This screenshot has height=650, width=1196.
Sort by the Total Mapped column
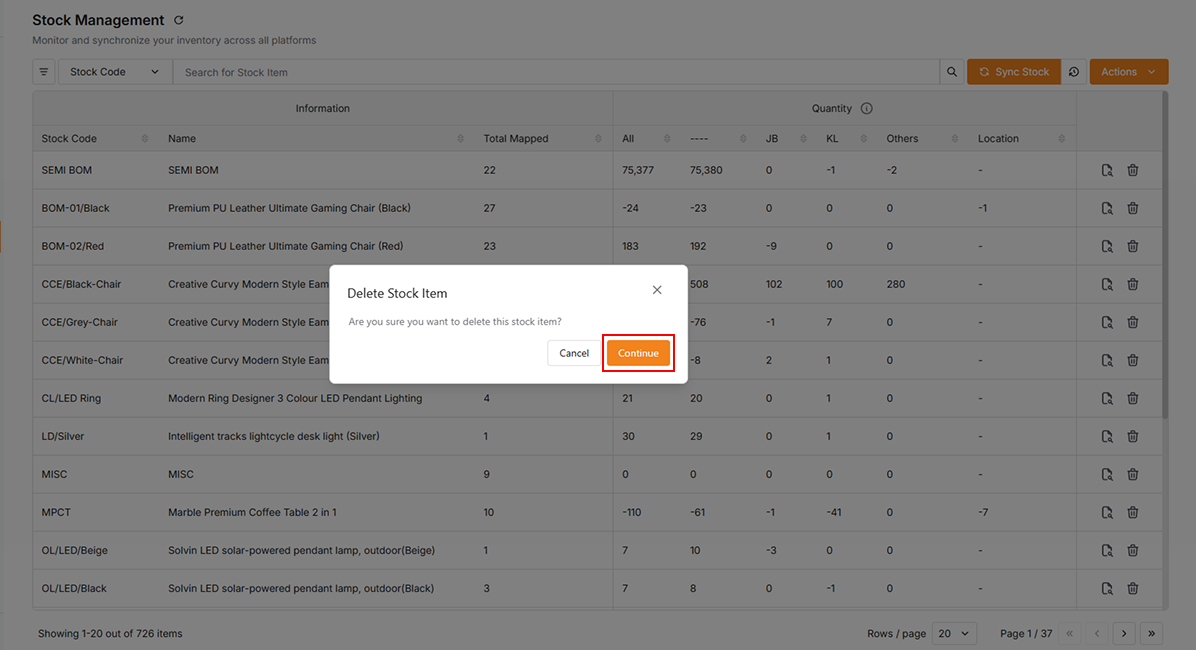(598, 139)
